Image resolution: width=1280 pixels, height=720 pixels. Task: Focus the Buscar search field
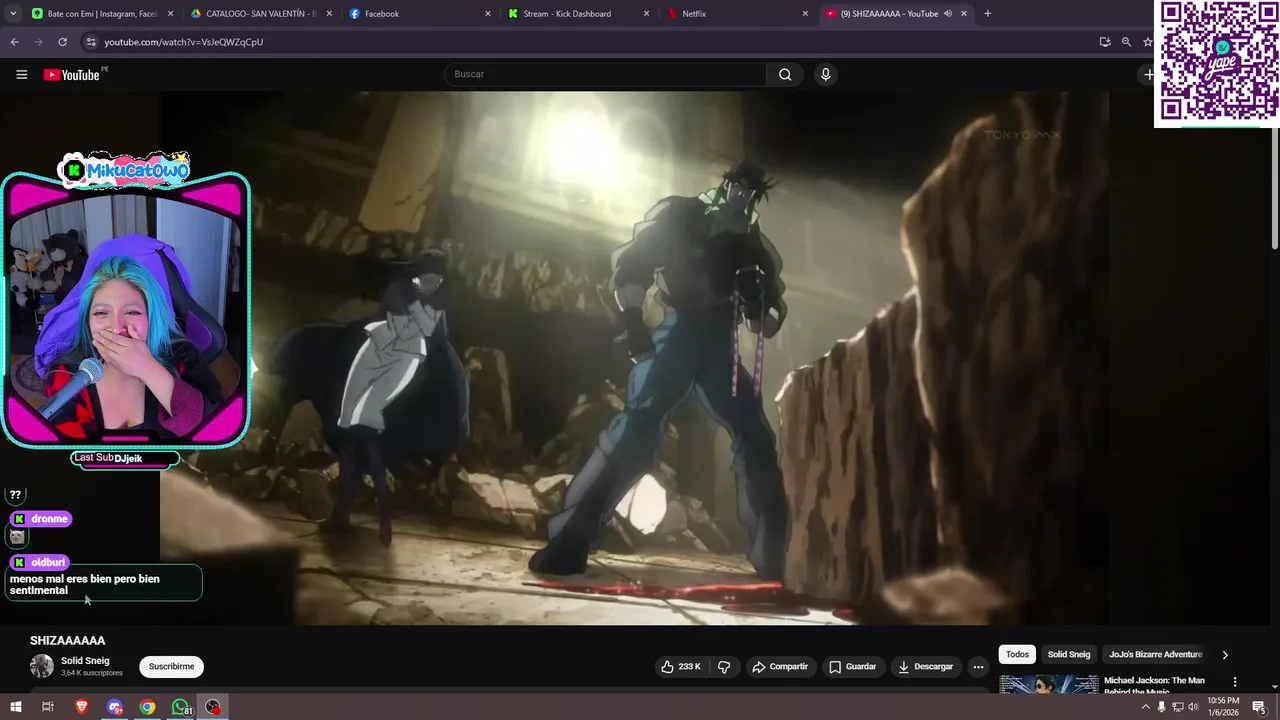(x=605, y=74)
